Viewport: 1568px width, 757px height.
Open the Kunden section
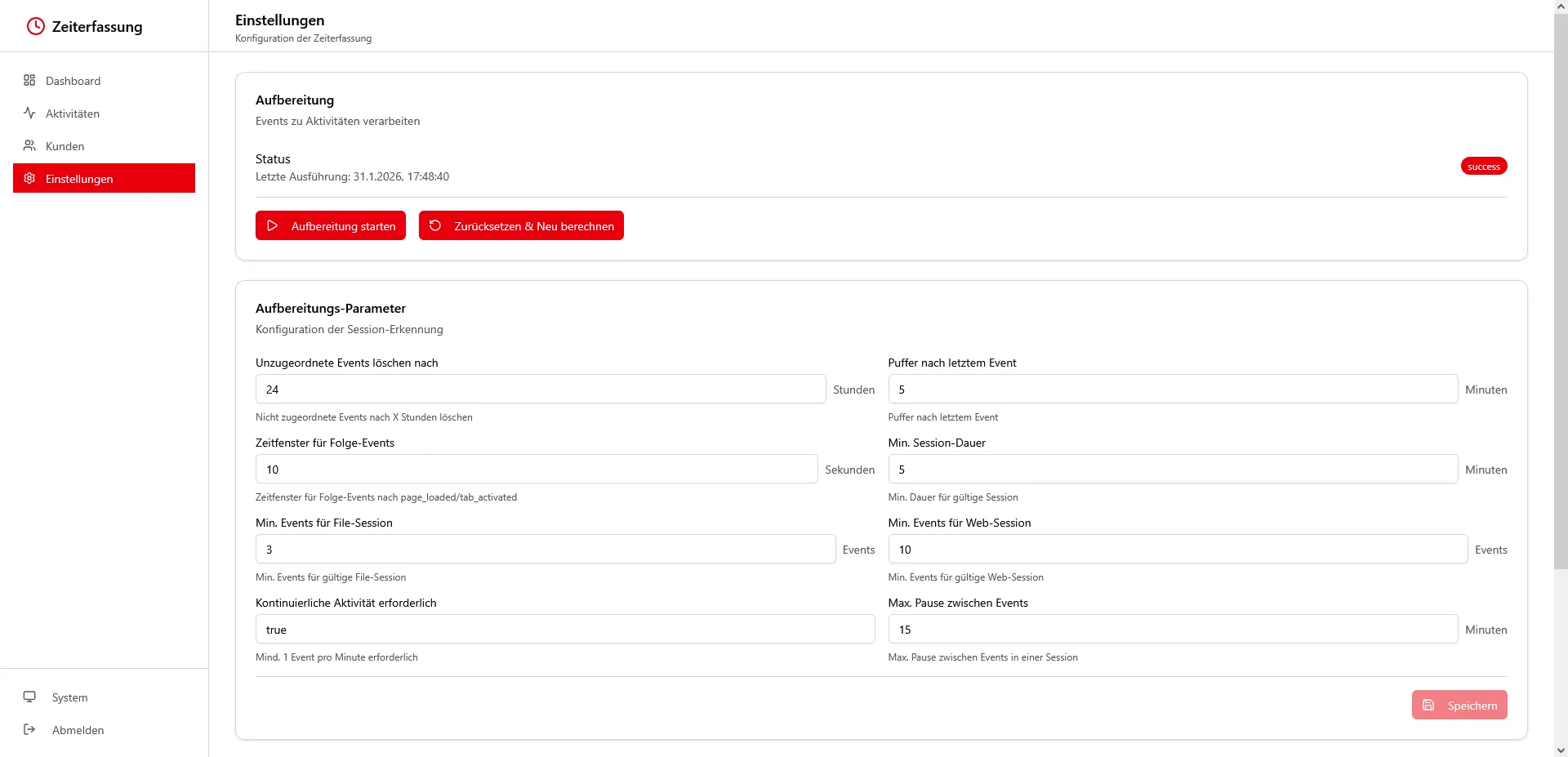coord(104,145)
